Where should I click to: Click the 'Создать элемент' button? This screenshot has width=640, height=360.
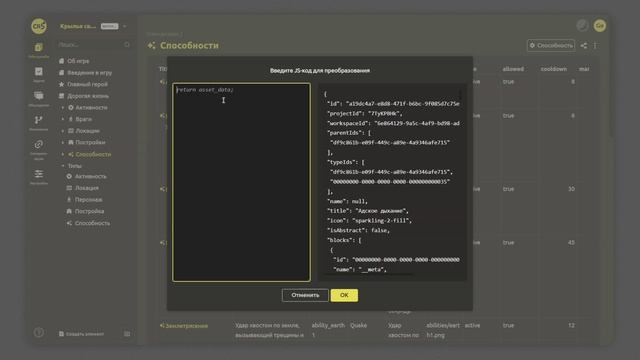click(x=81, y=334)
